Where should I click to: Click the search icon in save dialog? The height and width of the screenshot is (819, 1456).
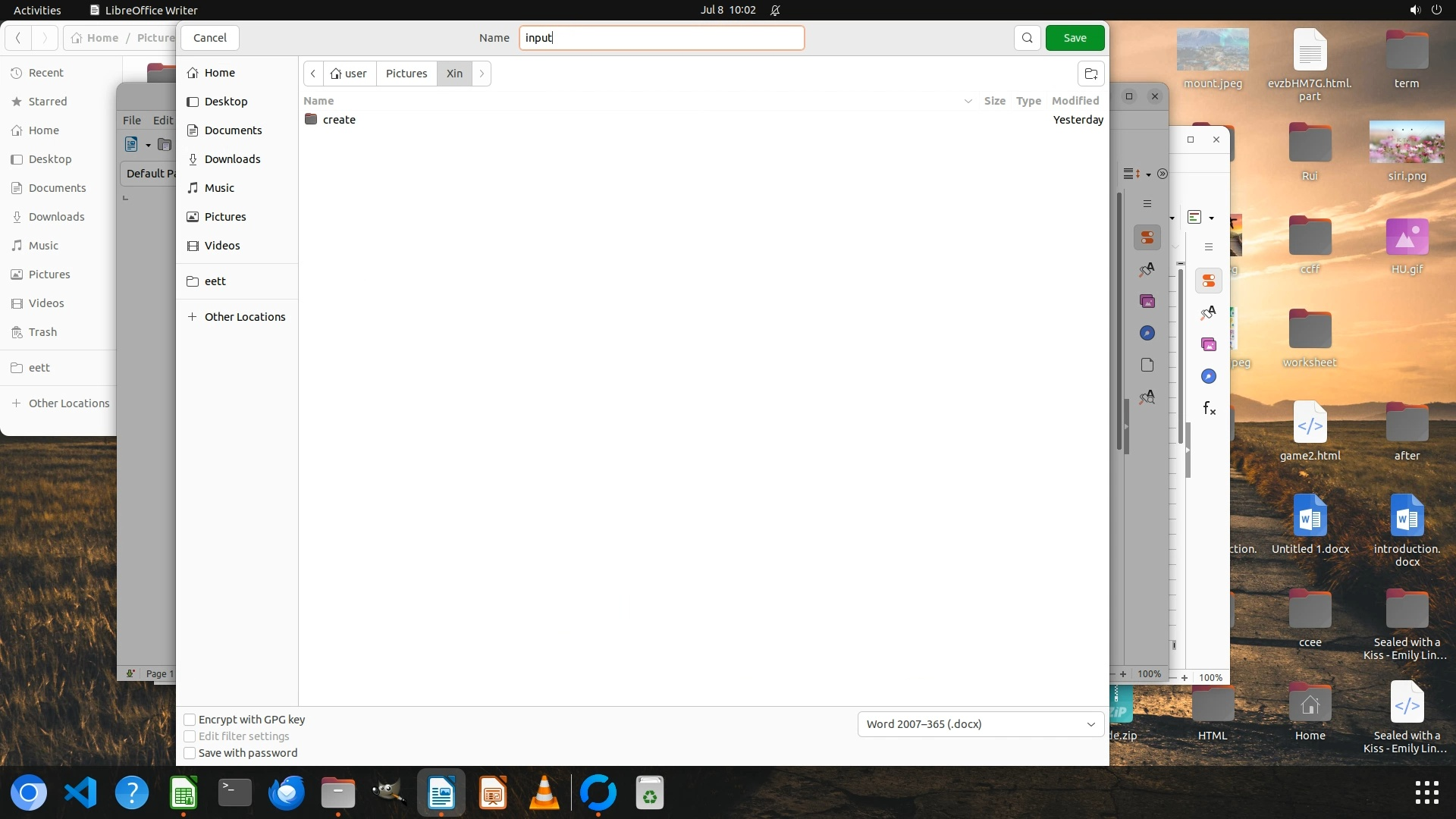point(1027,38)
